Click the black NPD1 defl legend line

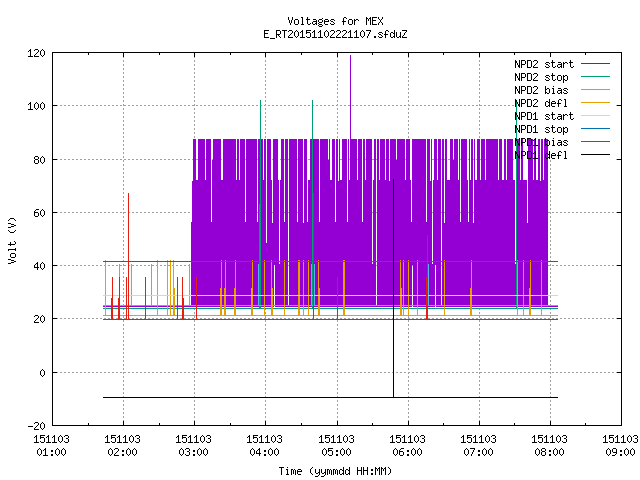tap(596, 155)
